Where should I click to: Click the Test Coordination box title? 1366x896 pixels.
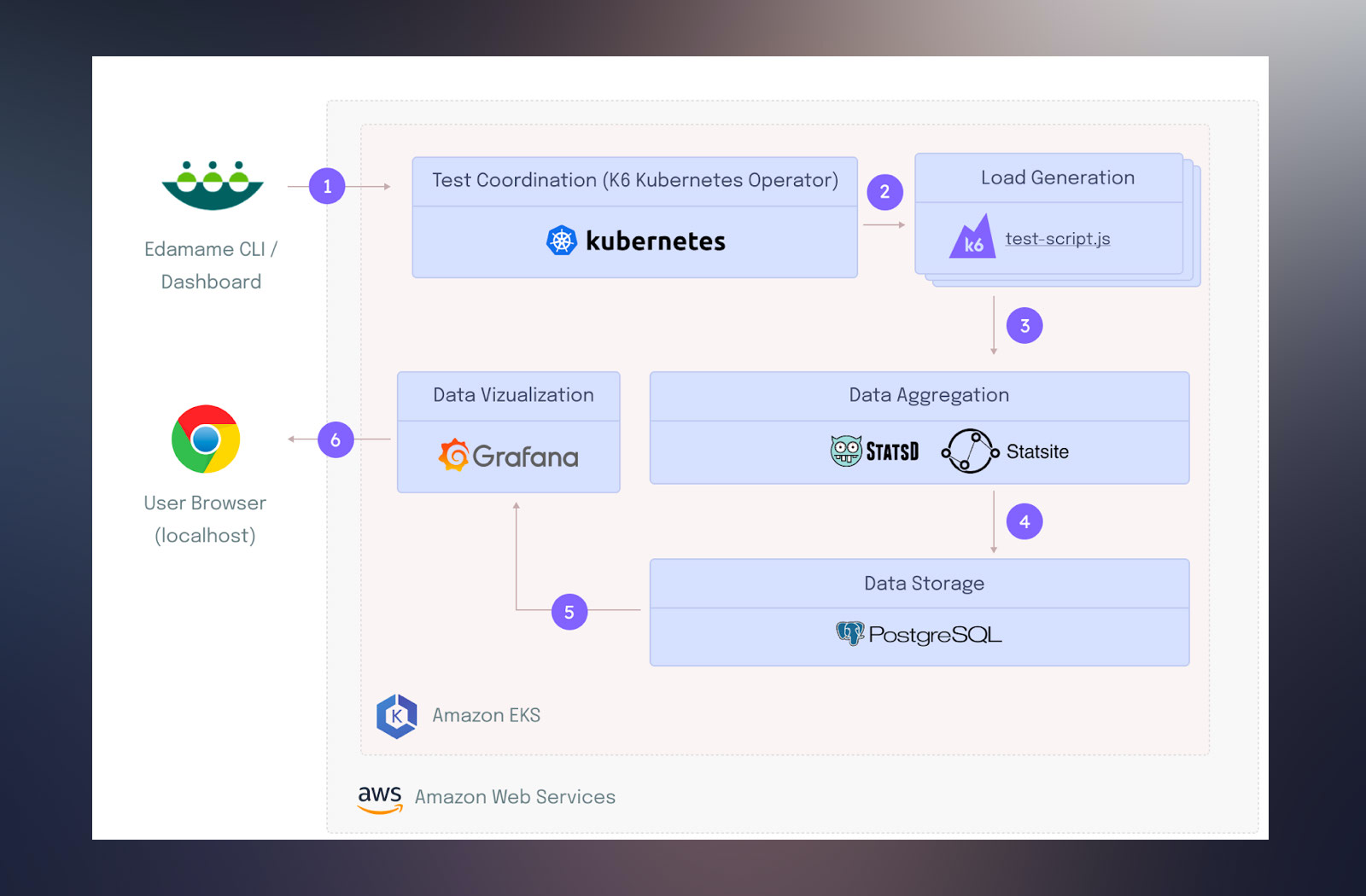[635, 180]
